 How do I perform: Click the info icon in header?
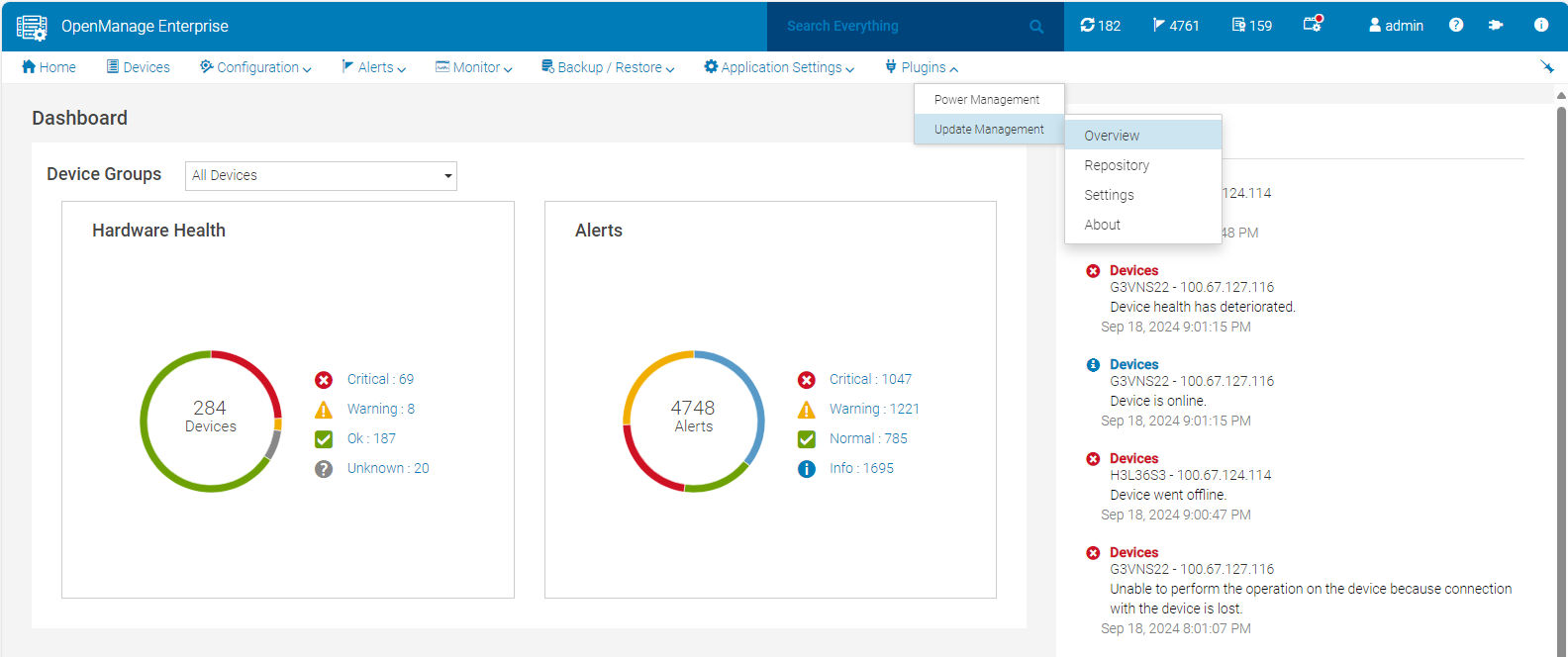coord(1540,26)
